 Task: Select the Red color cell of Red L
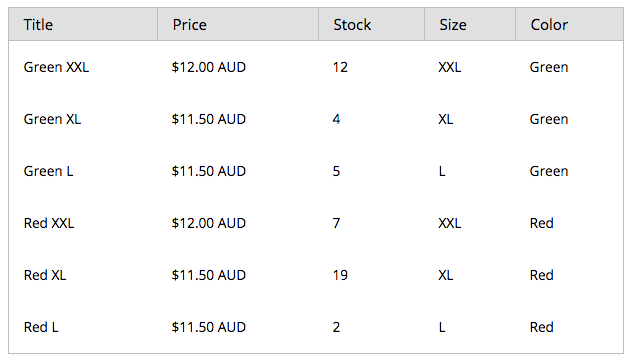tap(542, 327)
